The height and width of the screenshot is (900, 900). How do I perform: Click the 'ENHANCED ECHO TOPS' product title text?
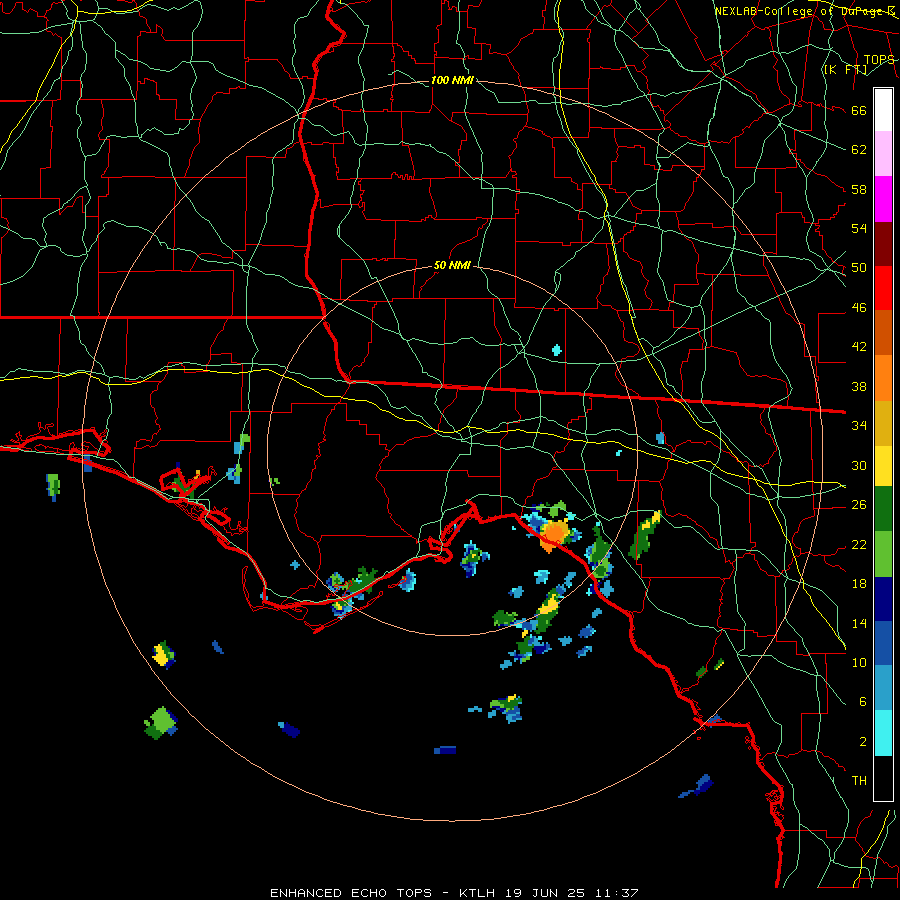[351, 893]
